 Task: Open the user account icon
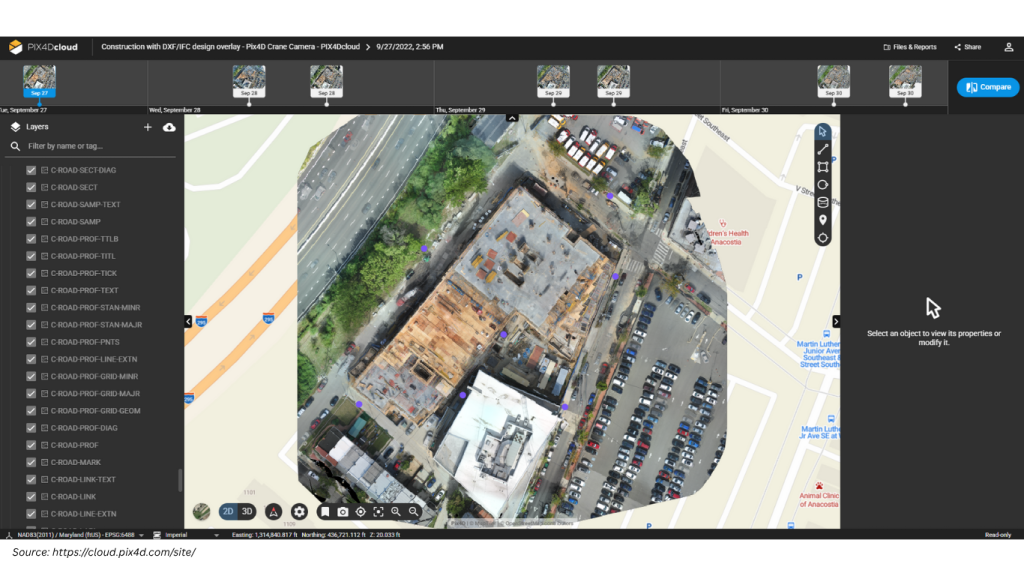coord(1008,47)
